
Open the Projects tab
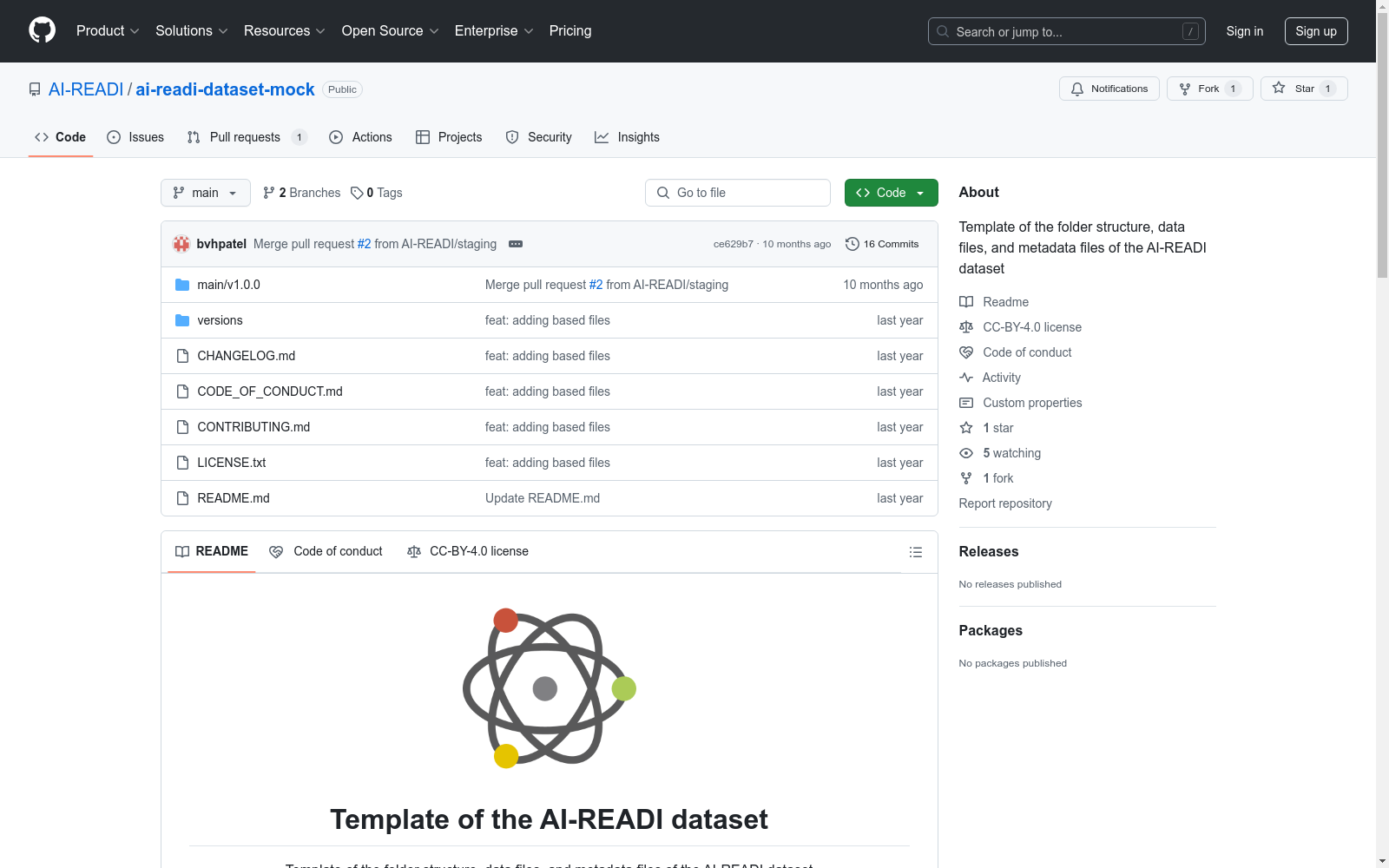449,137
